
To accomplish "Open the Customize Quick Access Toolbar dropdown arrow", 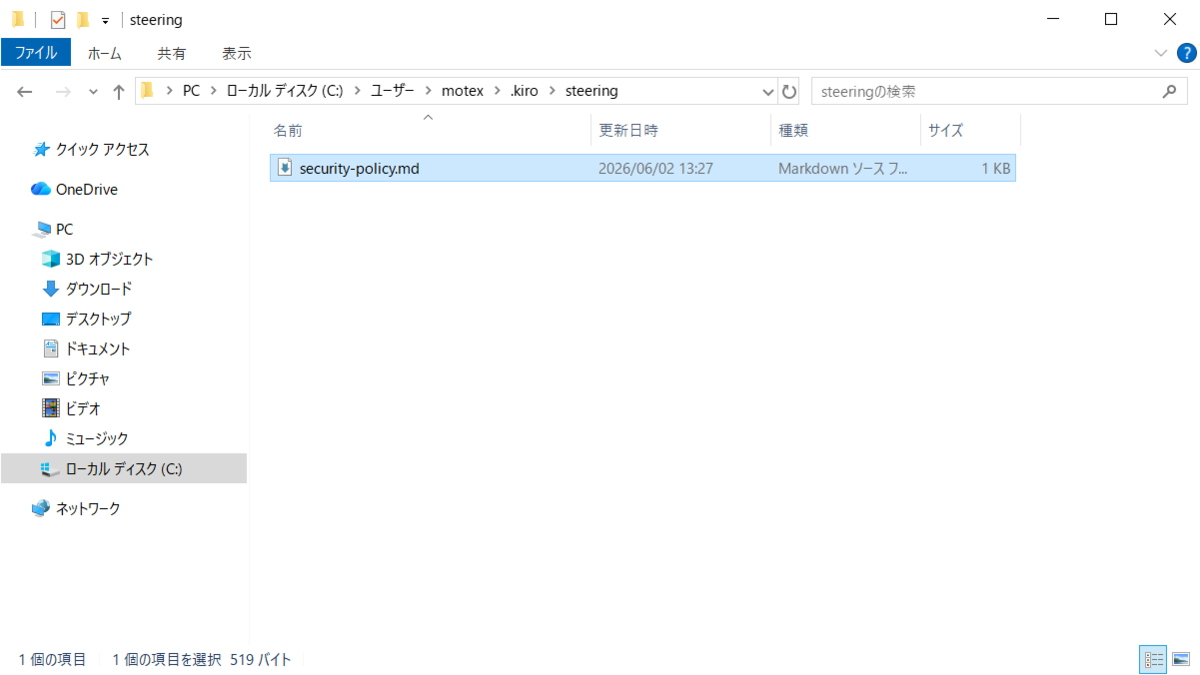I will 105,21.
